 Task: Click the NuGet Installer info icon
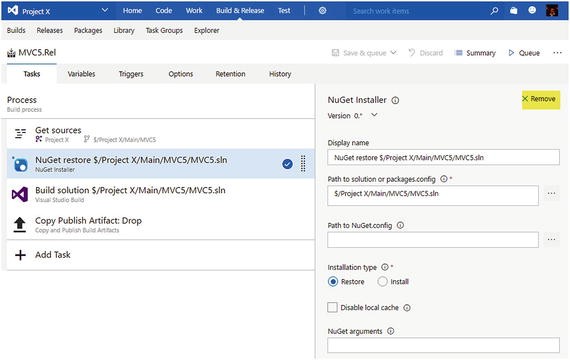point(395,100)
